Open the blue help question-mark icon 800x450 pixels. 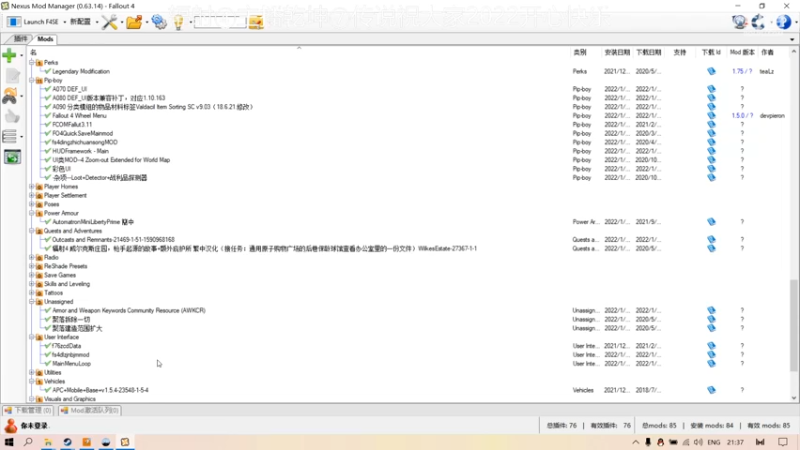point(783,21)
